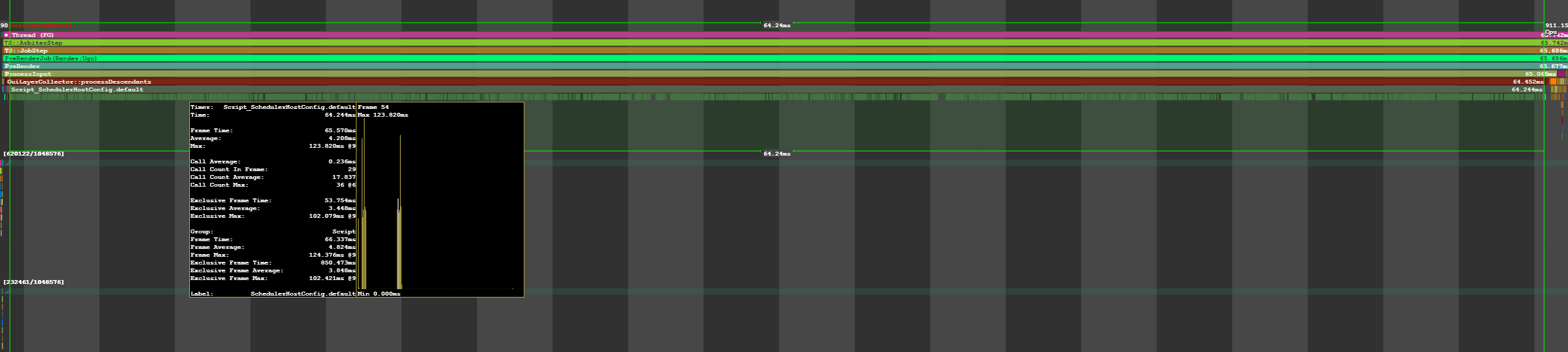
Task: Click the [232461/1048576] log counter
Action: [34, 282]
